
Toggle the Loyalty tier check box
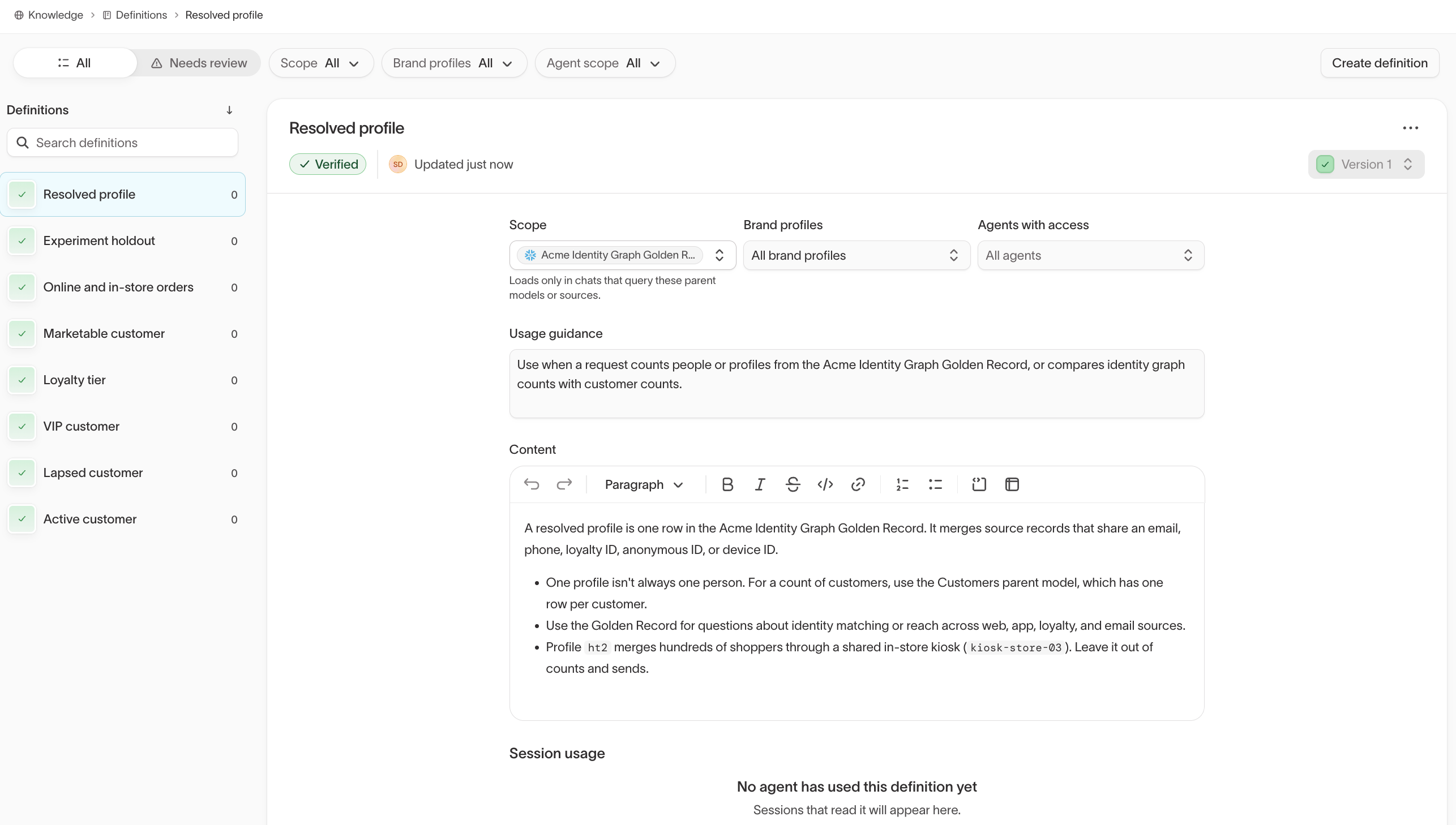(22, 380)
